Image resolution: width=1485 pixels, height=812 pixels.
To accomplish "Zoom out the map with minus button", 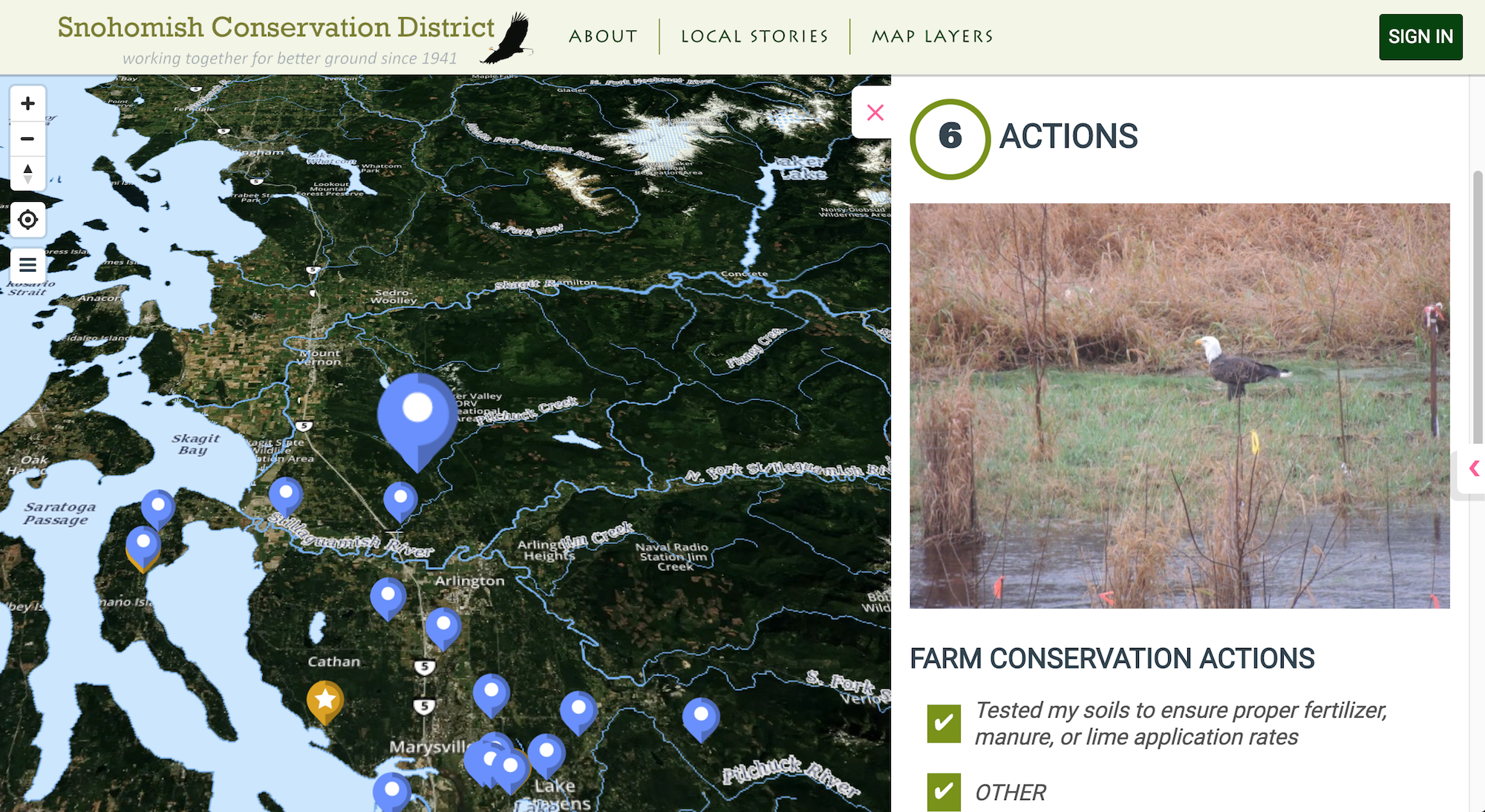I will point(27,139).
